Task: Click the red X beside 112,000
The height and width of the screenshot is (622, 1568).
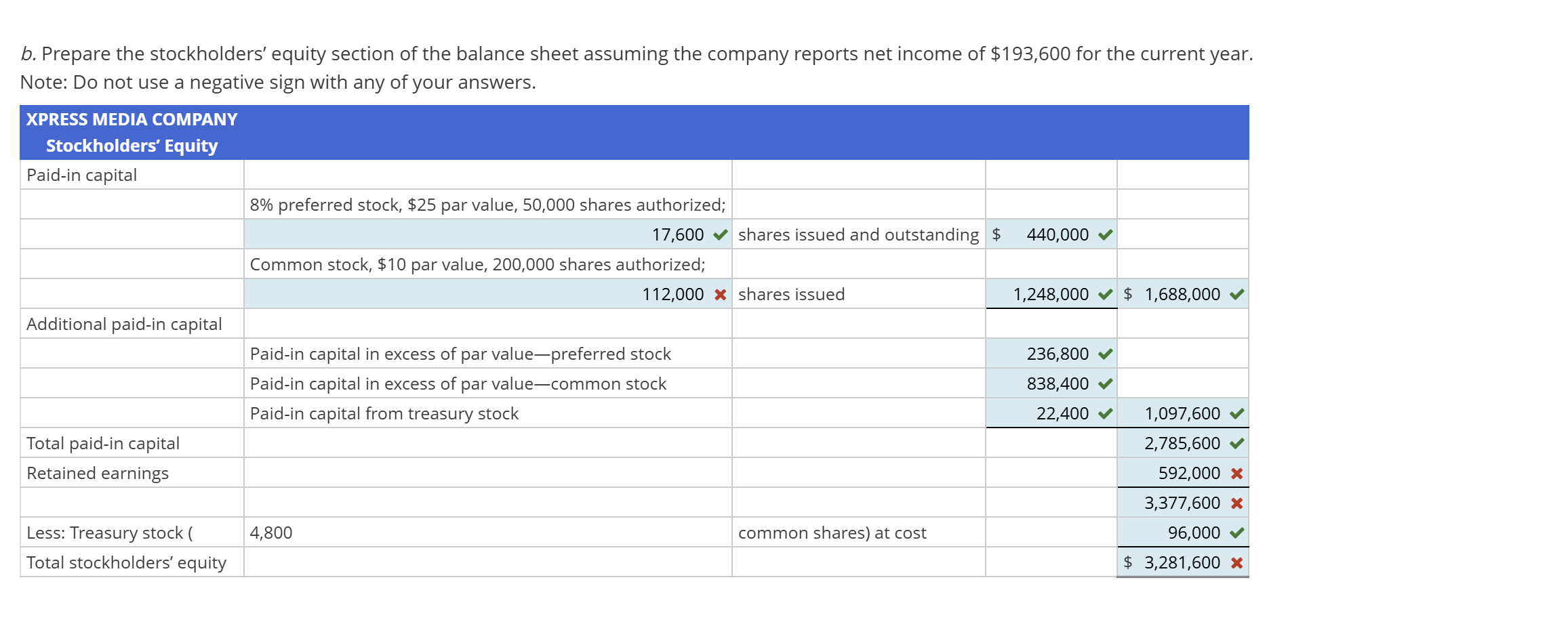Action: pyautogui.click(x=720, y=295)
